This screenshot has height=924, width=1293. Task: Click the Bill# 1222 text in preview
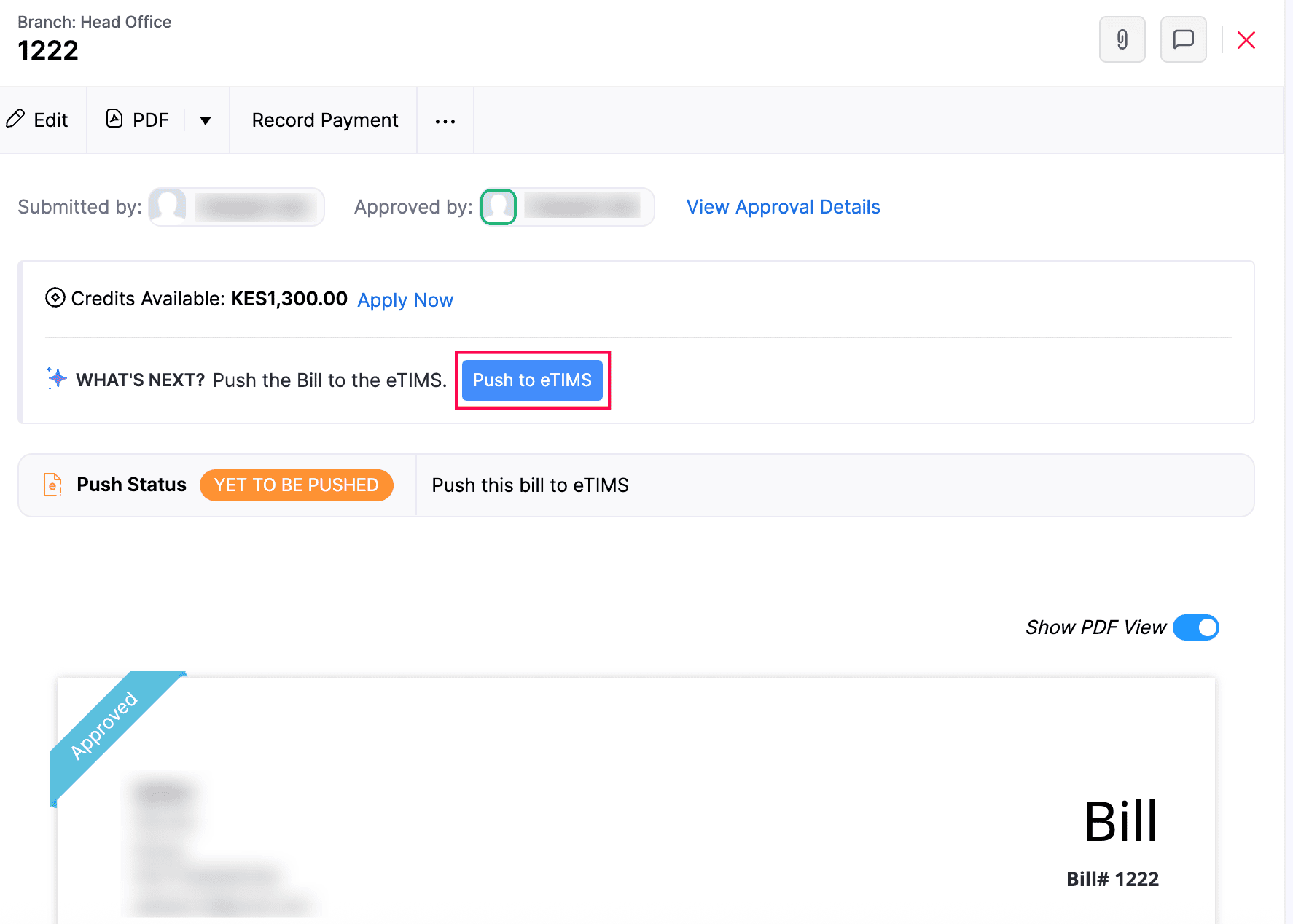(1112, 880)
